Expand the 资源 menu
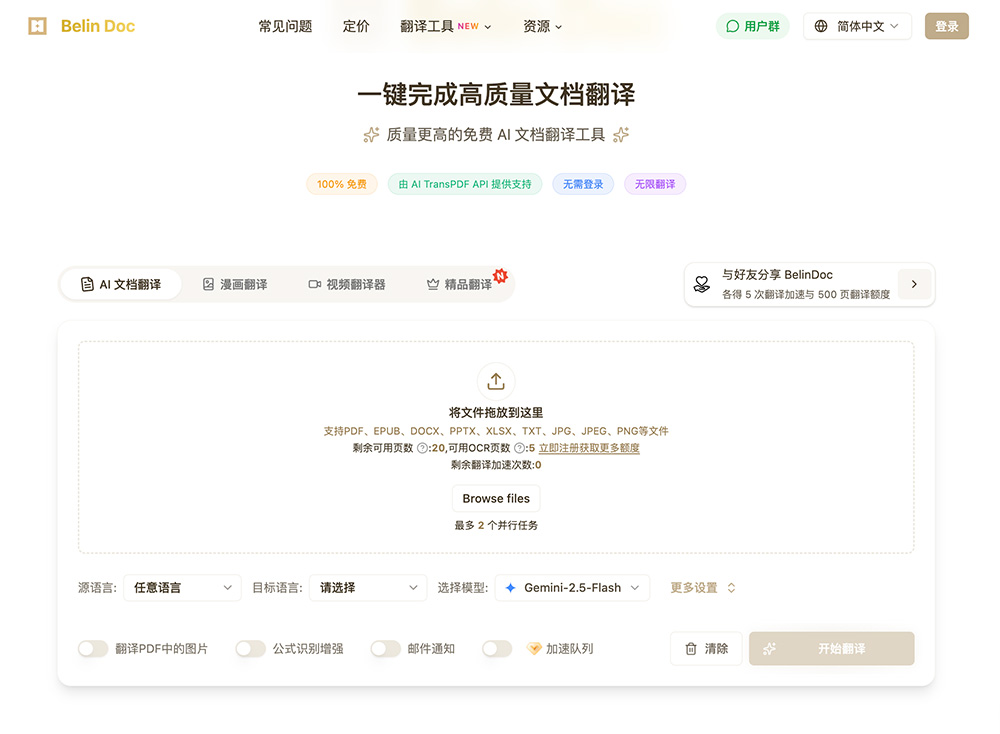 pos(542,26)
